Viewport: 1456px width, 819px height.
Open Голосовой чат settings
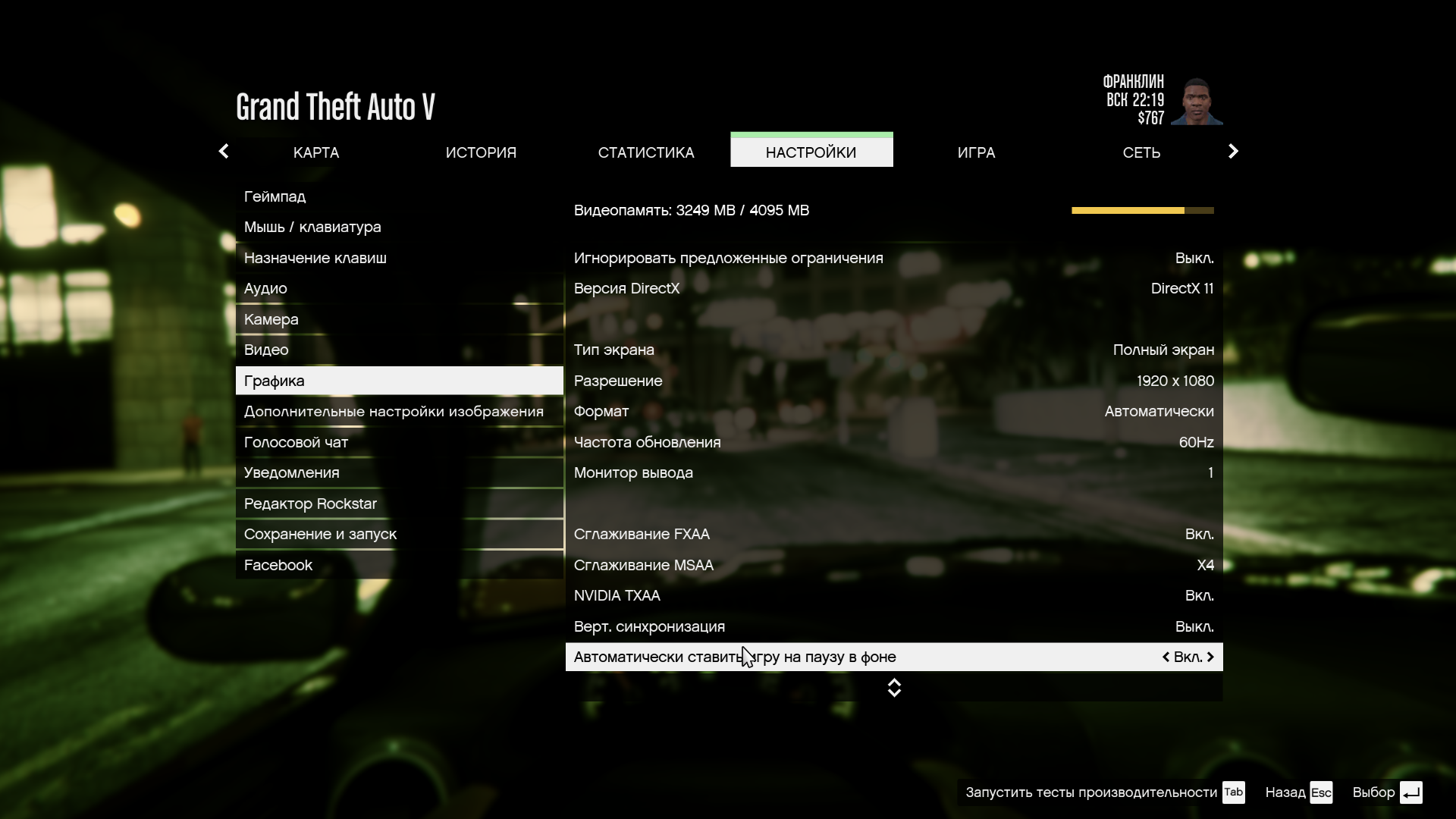point(400,442)
